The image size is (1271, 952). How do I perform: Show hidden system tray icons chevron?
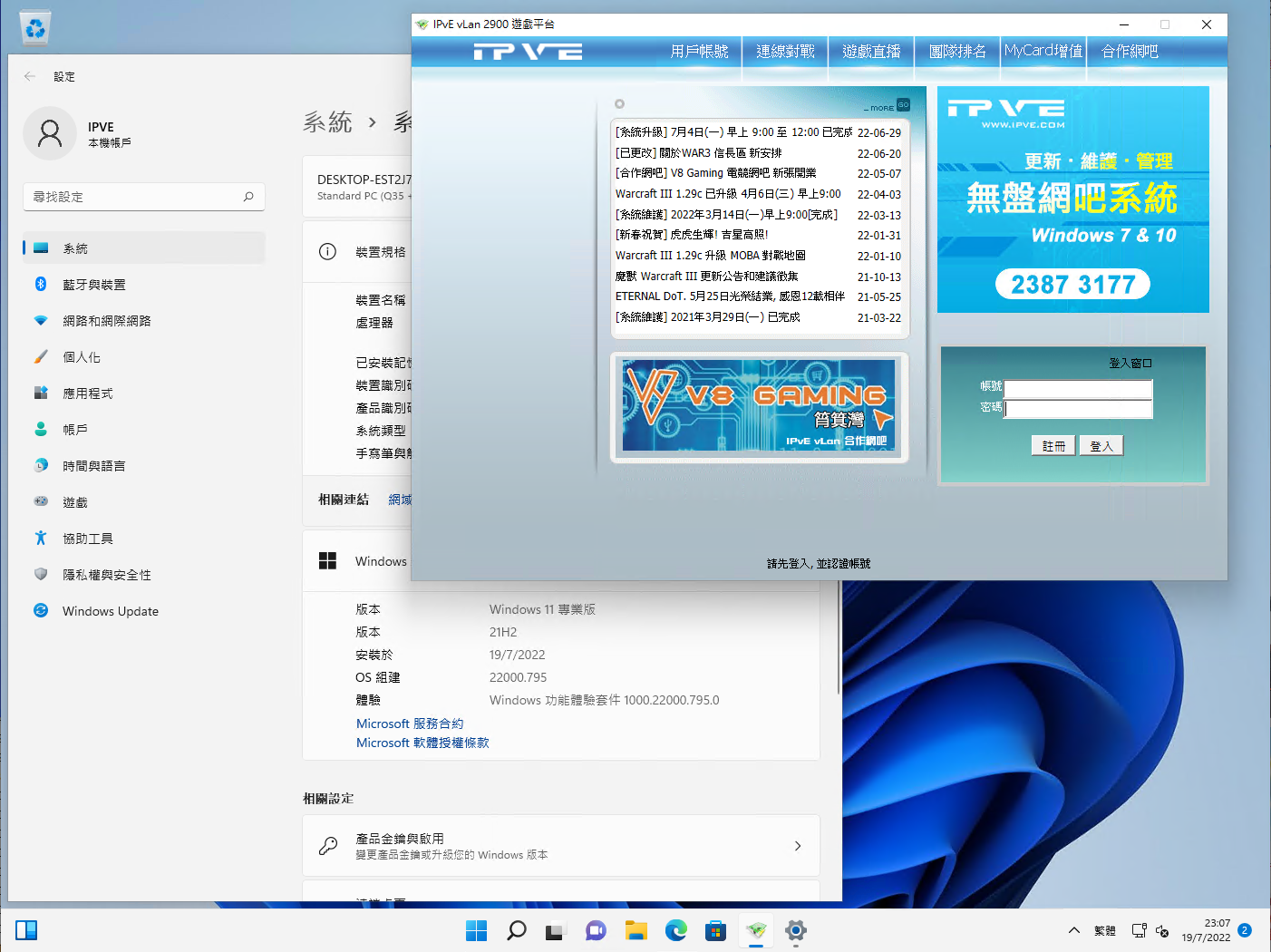(x=1073, y=930)
